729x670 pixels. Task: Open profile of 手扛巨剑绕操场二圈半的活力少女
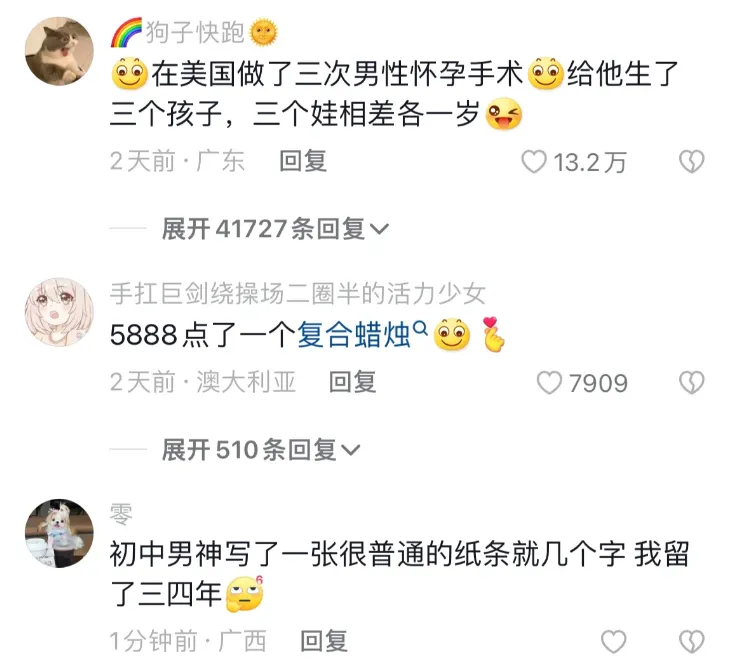(298, 294)
